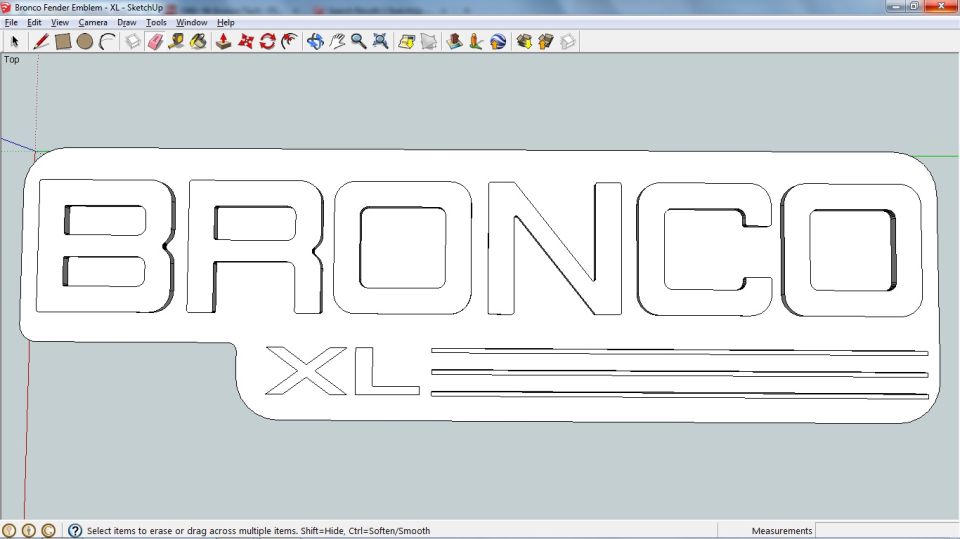Click Zoom Extents icon
The width and height of the screenshot is (960, 539).
click(380, 42)
